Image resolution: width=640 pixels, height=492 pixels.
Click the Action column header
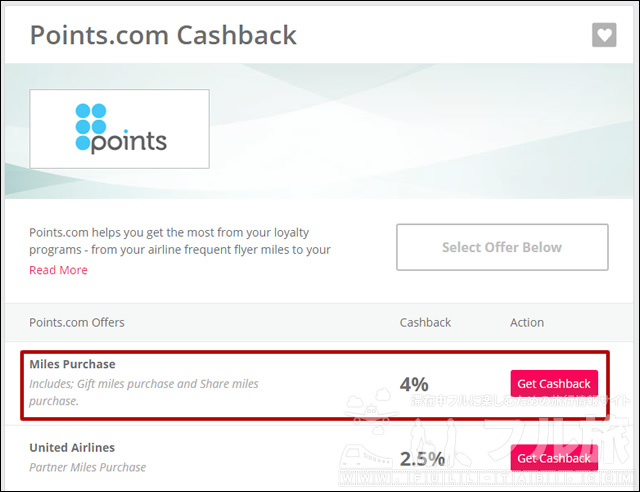click(x=527, y=323)
